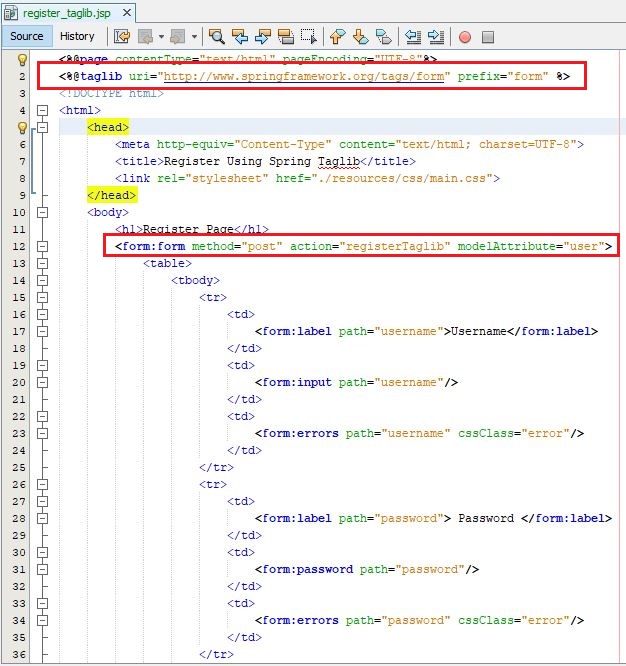
Task: Collapse the body fold on line 10
Action: coord(42,212)
